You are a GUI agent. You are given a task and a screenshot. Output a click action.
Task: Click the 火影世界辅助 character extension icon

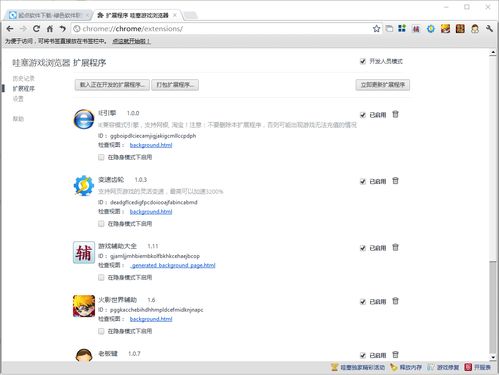point(84,306)
